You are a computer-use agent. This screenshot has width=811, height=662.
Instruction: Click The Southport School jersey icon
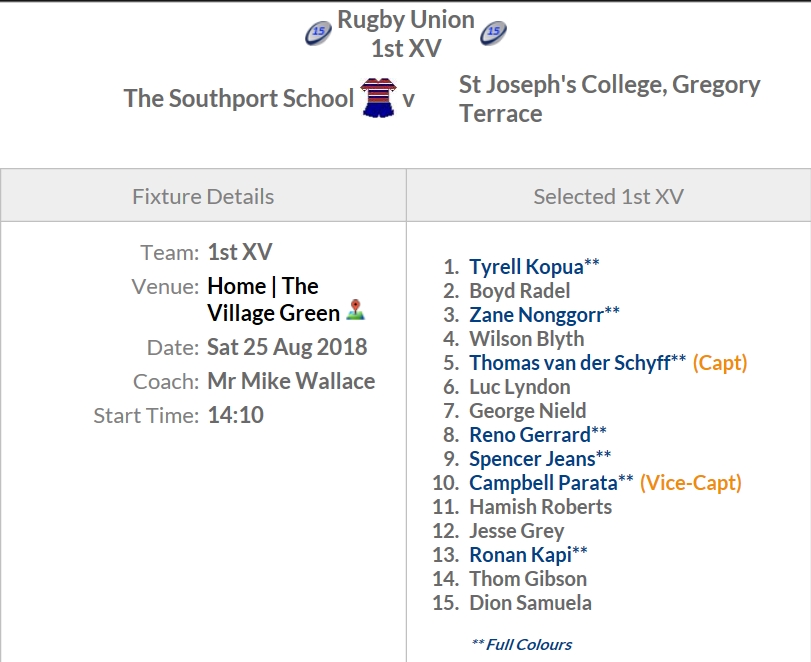pos(379,97)
